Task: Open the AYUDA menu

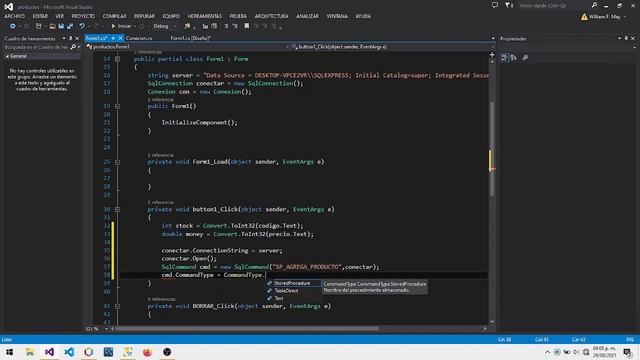Action: [363, 16]
